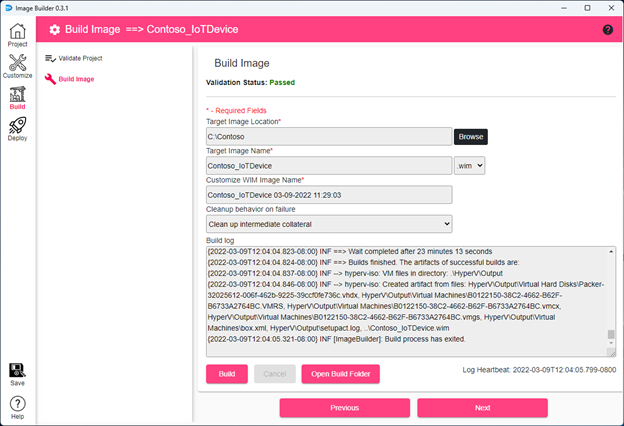Screen dimensions: 624x426
Task: Click the Passed validation status text
Action: click(282, 82)
